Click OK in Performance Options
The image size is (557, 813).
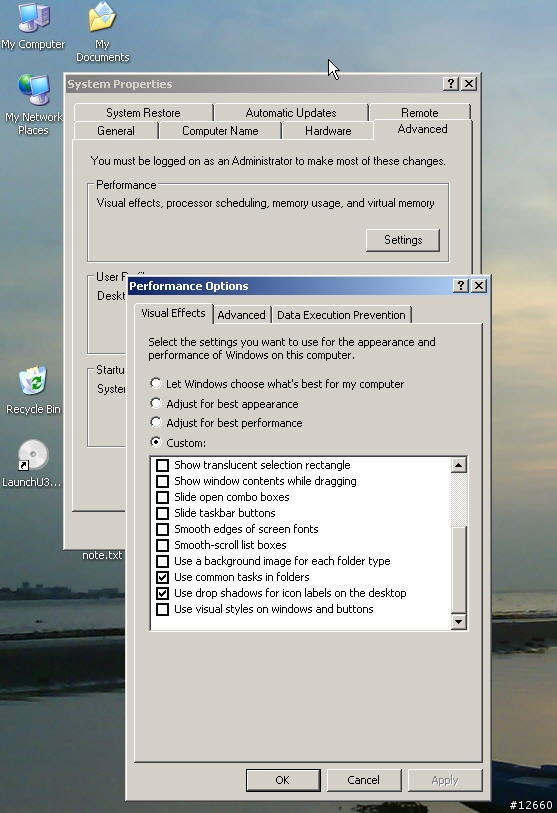(283, 780)
